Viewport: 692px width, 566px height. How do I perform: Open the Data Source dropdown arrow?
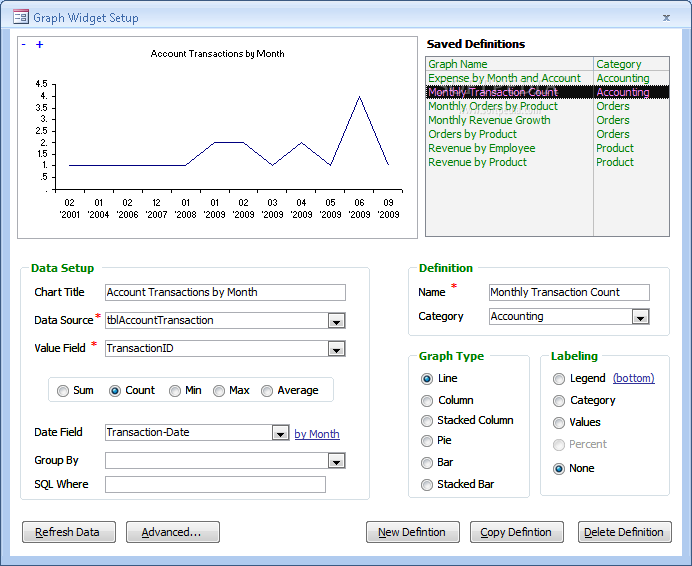click(x=336, y=321)
